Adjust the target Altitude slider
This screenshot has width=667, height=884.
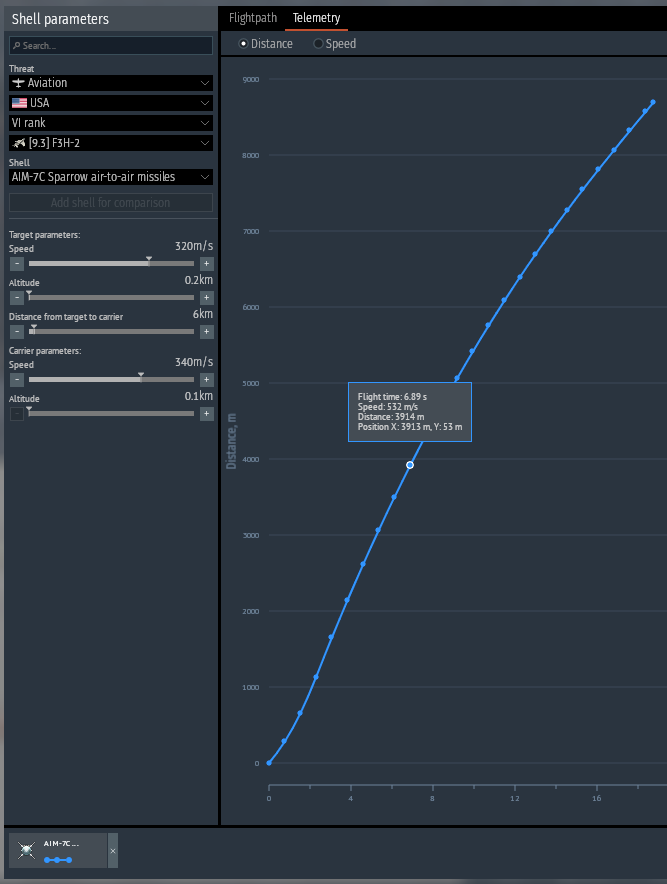111,297
